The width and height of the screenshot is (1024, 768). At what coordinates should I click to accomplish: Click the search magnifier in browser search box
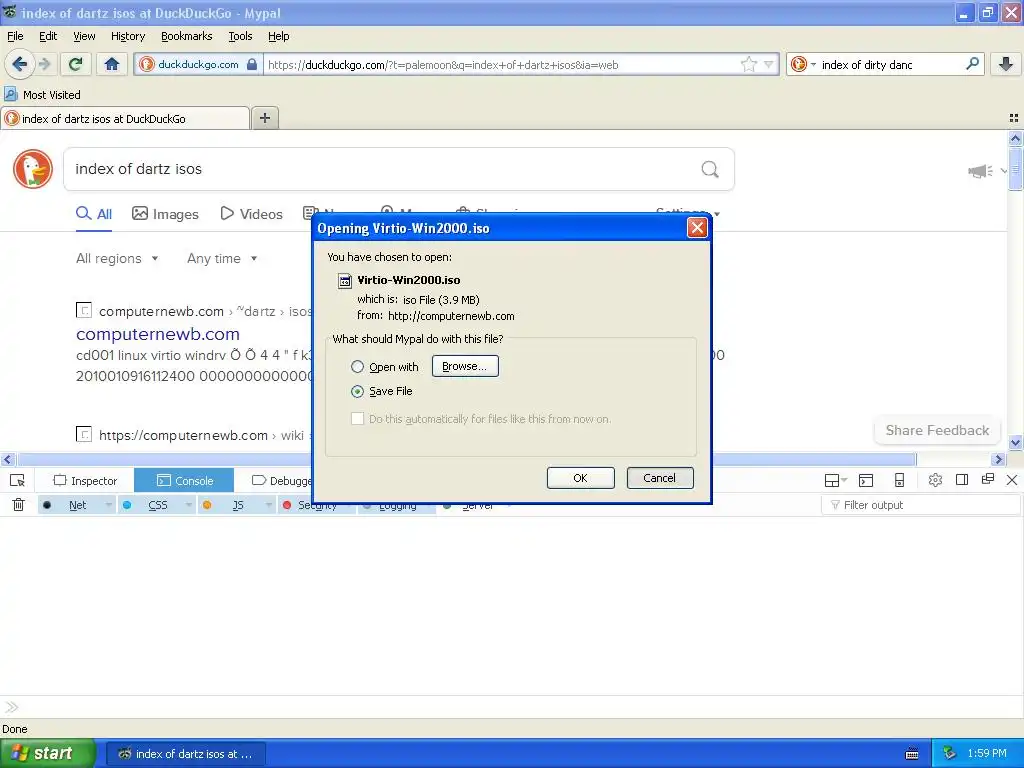click(x=972, y=64)
